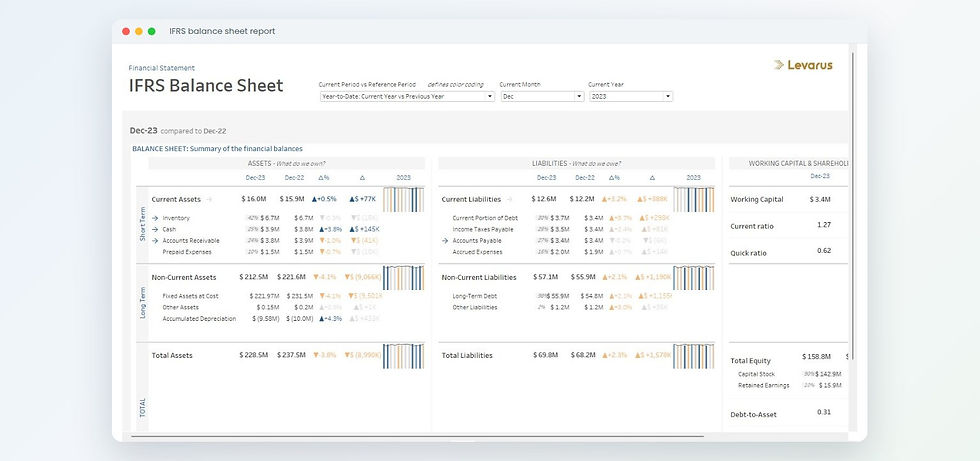Click the Retained Earnings row label
Screen dimensions: 980x461
tap(764, 385)
